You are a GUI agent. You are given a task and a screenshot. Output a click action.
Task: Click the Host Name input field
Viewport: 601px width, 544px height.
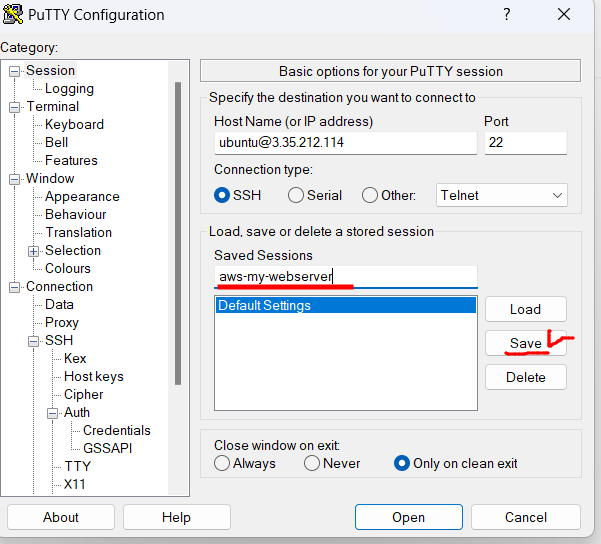coord(346,143)
